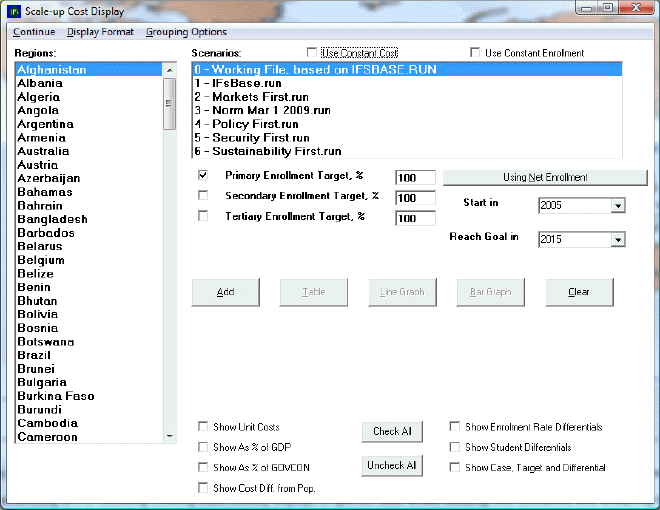Open the Continue menu
Viewport: 660px width, 510px height.
(x=34, y=32)
